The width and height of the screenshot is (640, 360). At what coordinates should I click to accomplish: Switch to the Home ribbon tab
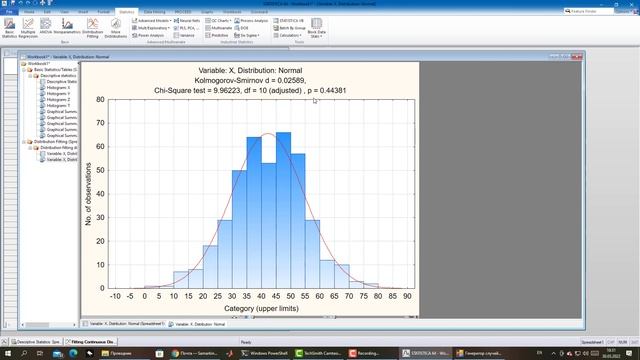[29, 12]
